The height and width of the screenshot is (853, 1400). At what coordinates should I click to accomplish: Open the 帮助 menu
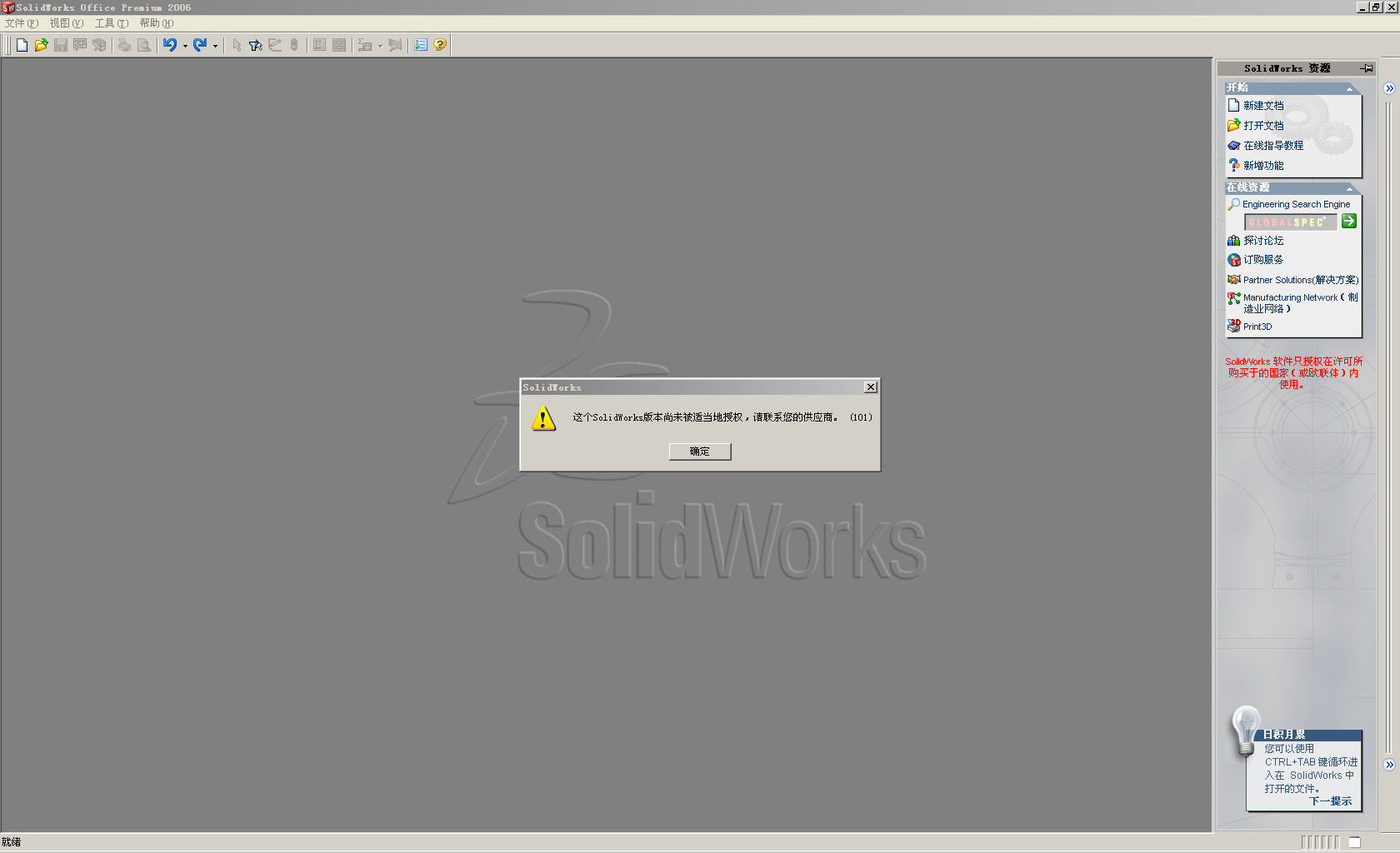(157, 23)
